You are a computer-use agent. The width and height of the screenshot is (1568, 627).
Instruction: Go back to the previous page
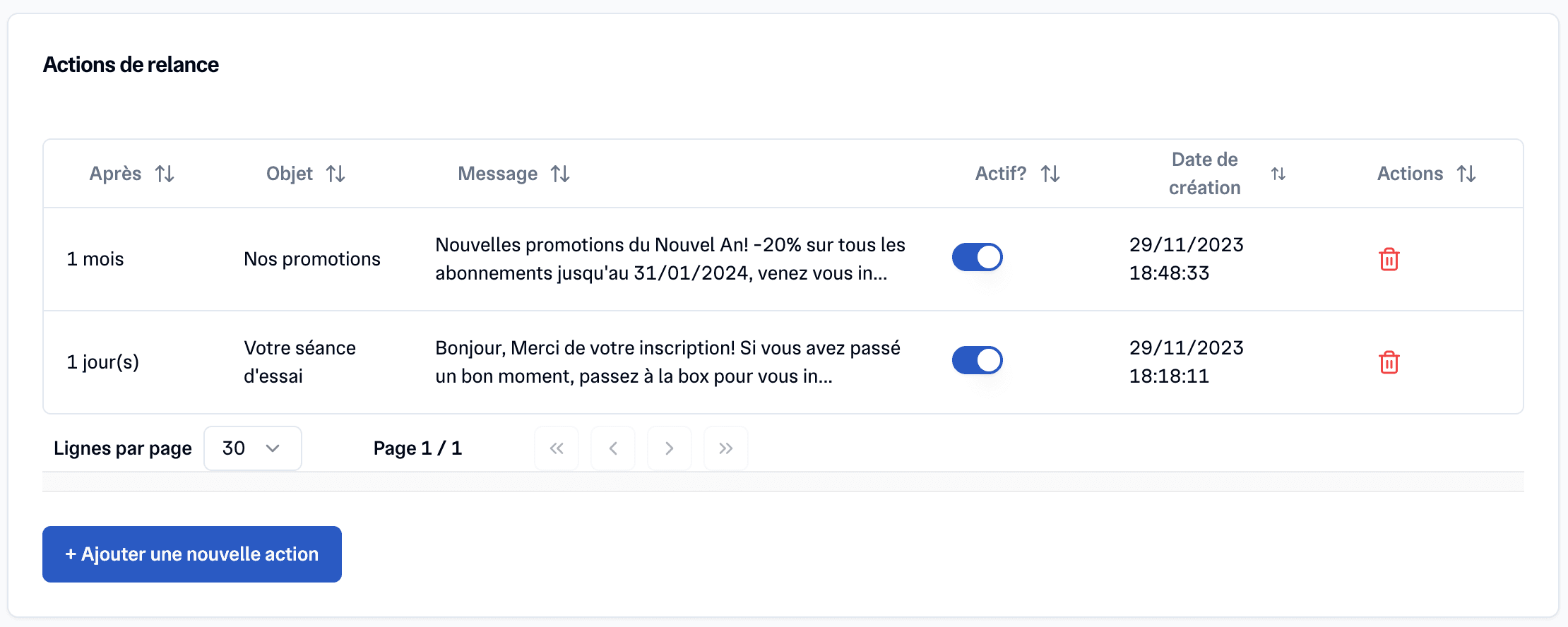point(612,448)
